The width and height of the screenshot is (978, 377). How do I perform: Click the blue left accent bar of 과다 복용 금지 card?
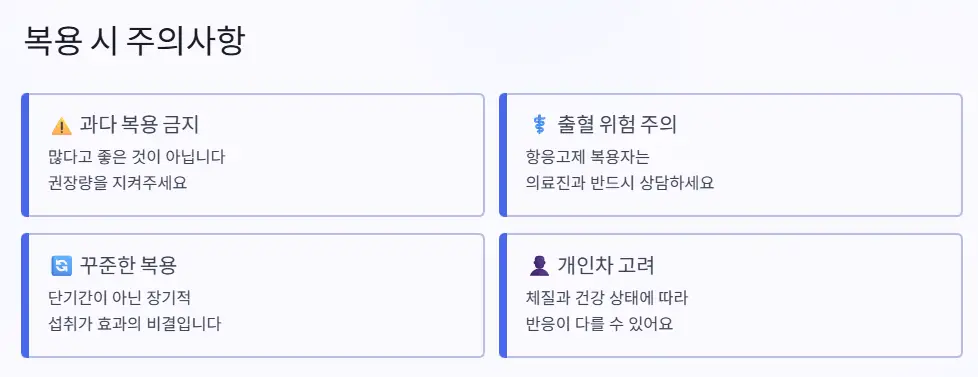(x=25, y=155)
